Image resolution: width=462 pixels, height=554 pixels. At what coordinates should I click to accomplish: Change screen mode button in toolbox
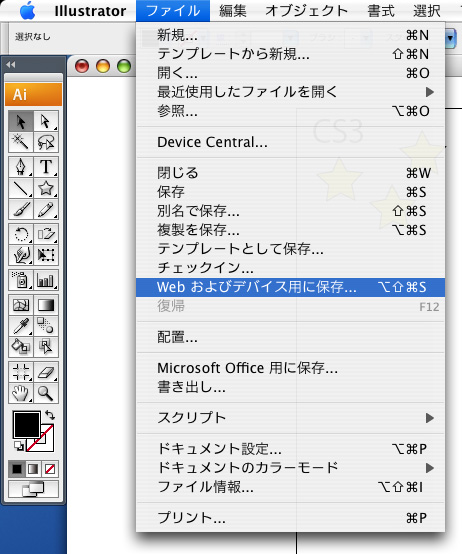click(34, 489)
